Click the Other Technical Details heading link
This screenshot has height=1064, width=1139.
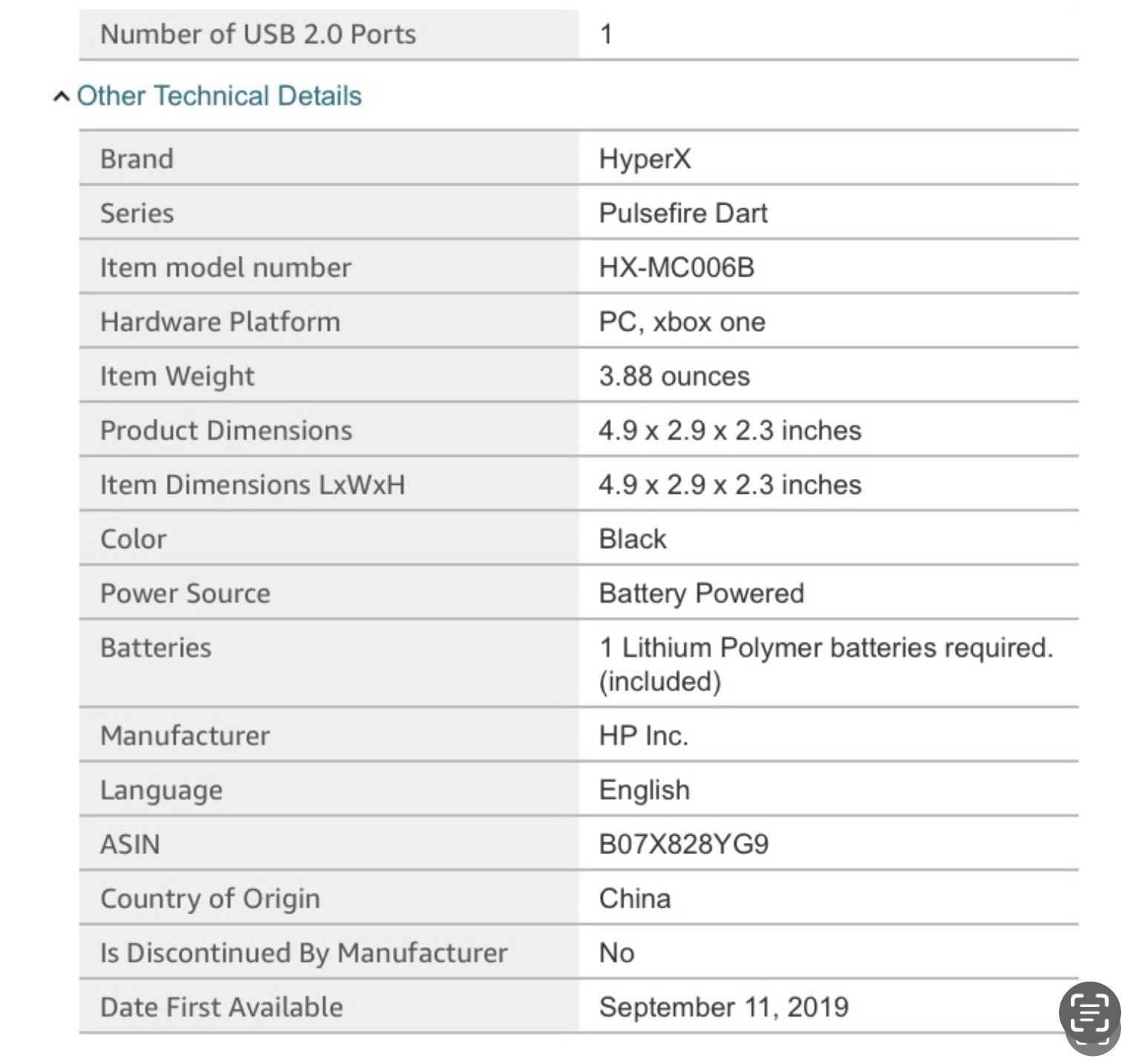(x=219, y=96)
